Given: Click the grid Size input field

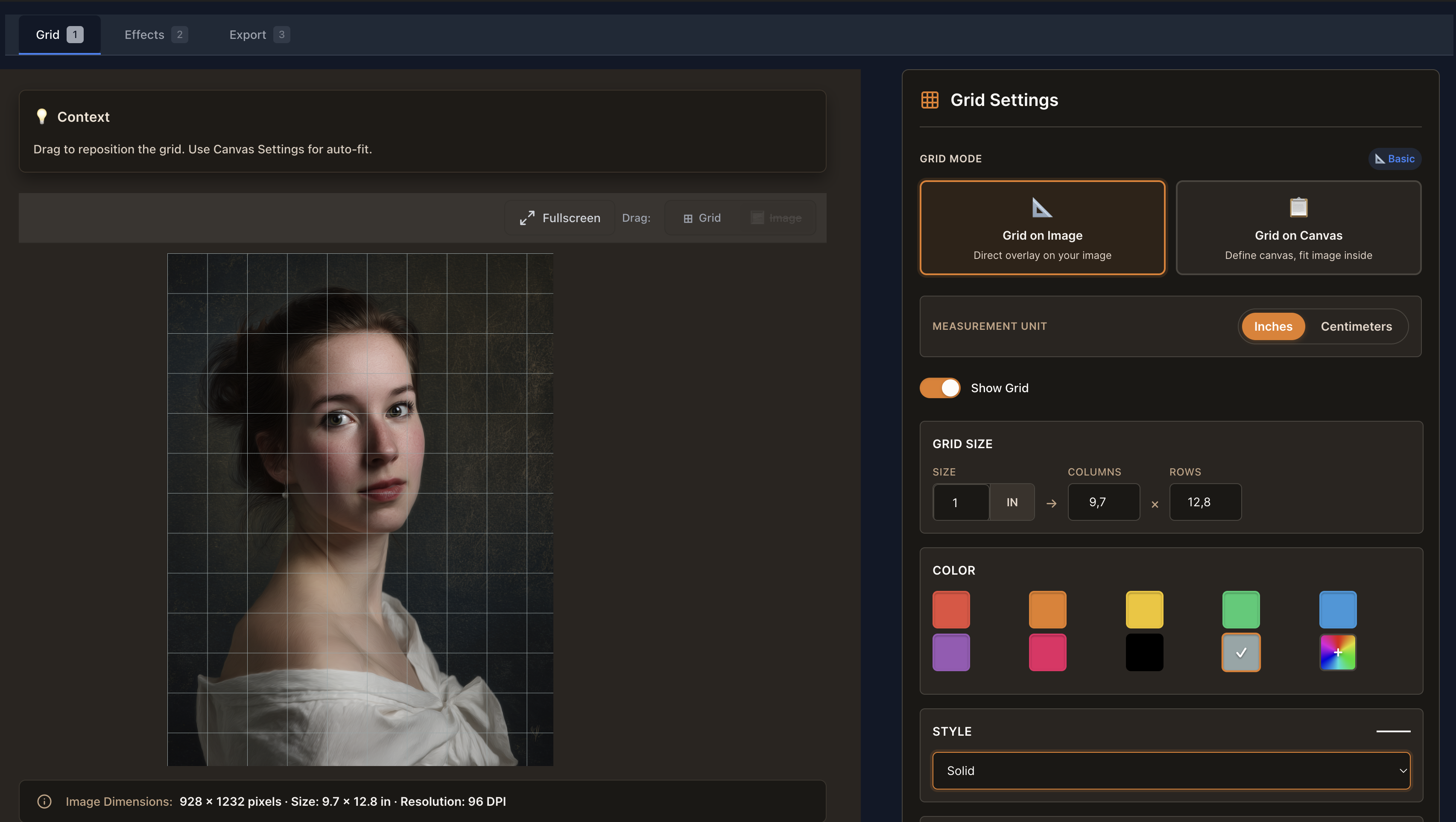Looking at the screenshot, I should (961, 502).
